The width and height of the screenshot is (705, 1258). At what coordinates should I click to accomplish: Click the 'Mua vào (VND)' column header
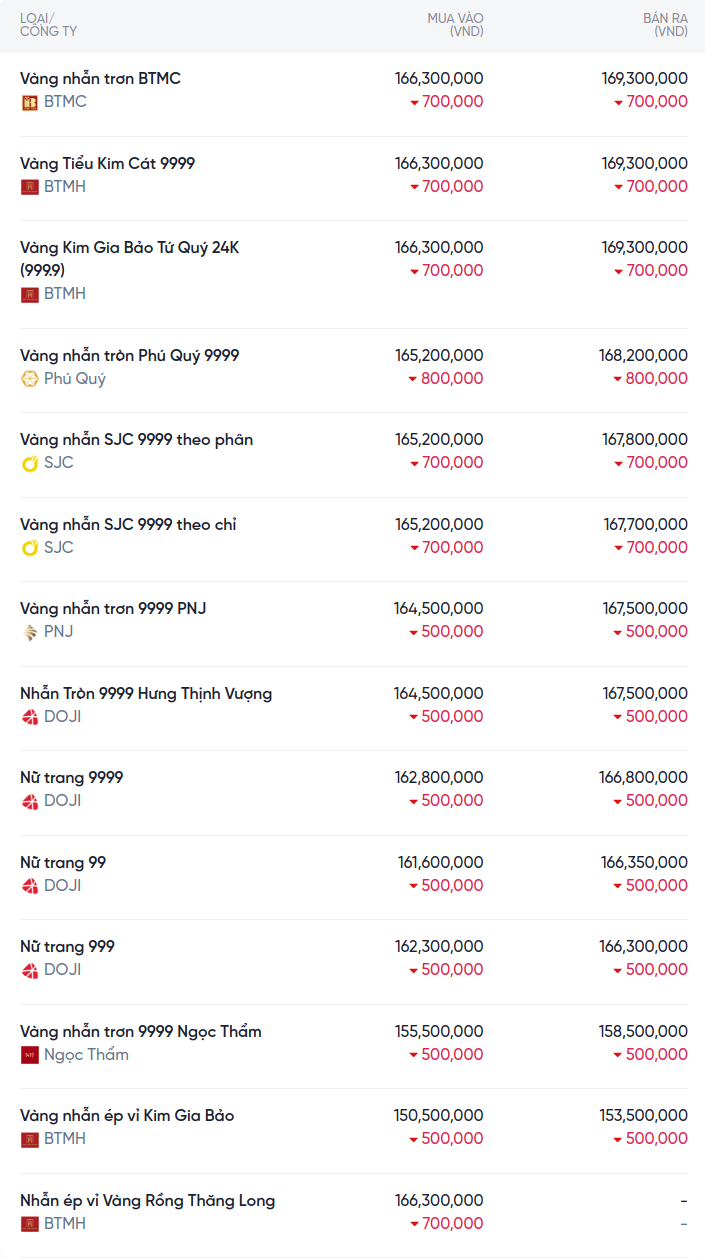click(455, 25)
